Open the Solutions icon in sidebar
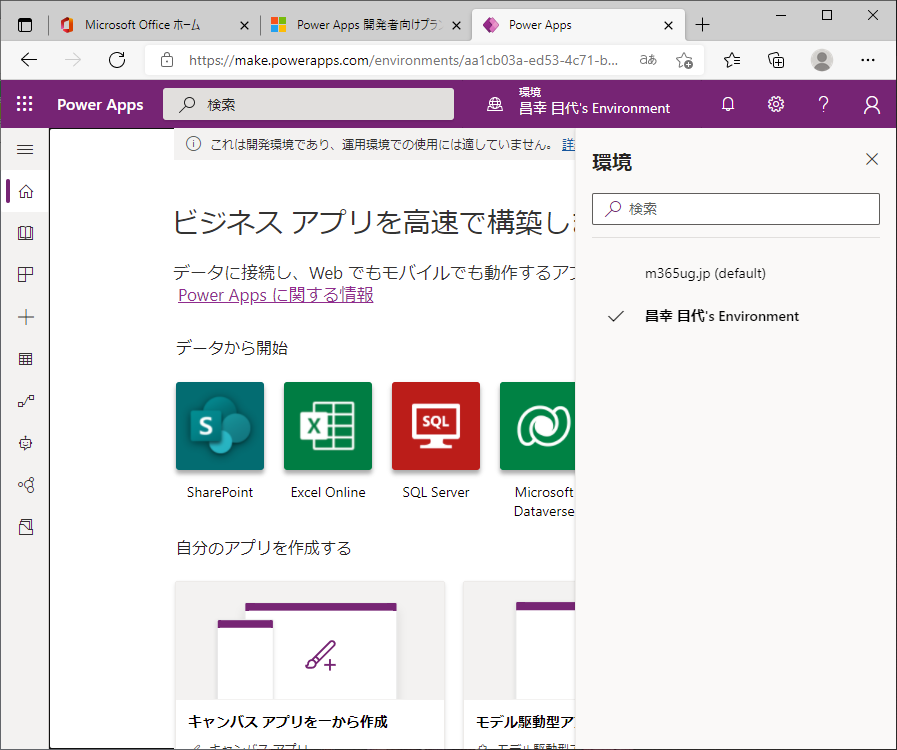This screenshot has height=750, width=897. 26,527
